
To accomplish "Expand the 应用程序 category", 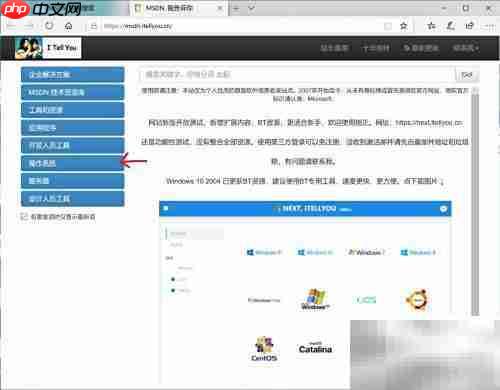I will tap(72, 128).
